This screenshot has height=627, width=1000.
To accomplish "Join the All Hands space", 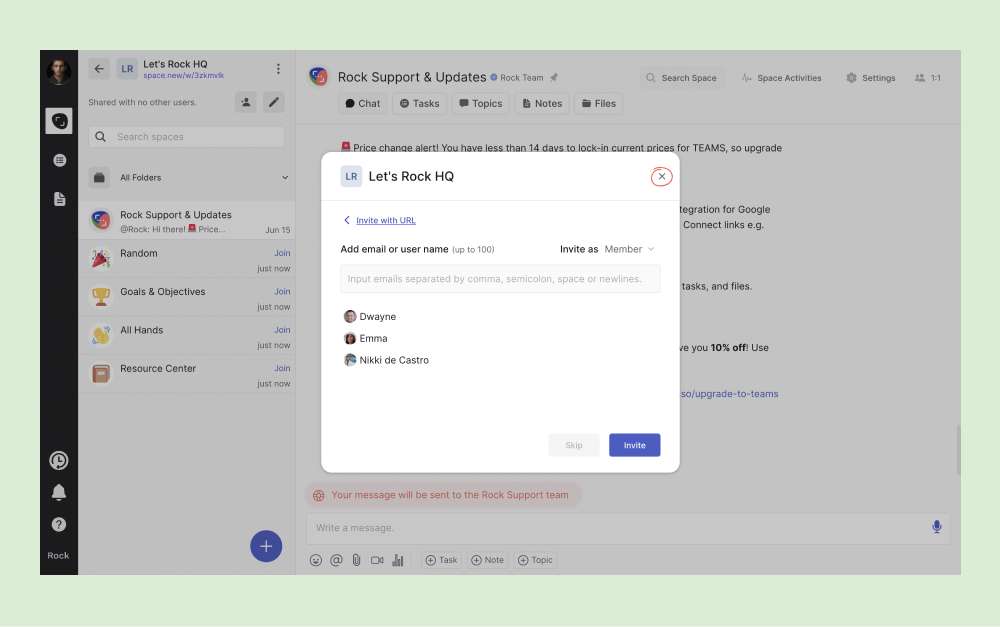I will pyautogui.click(x=282, y=330).
